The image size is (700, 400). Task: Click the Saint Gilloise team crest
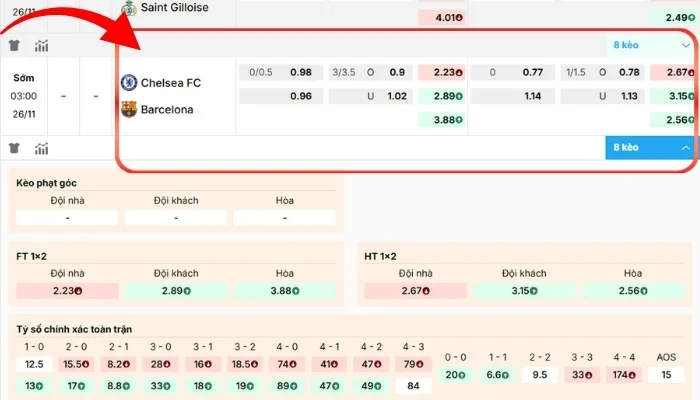pos(128,9)
